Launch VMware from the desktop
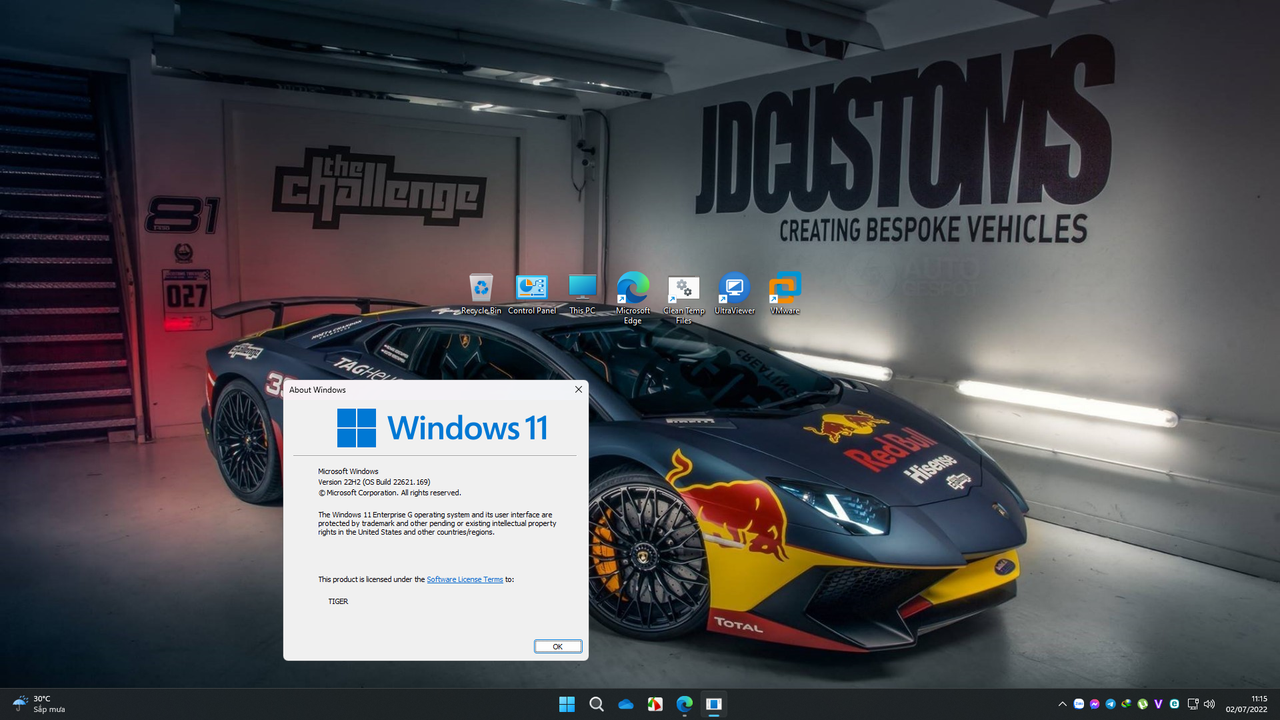This screenshot has width=1280, height=720. [784, 290]
